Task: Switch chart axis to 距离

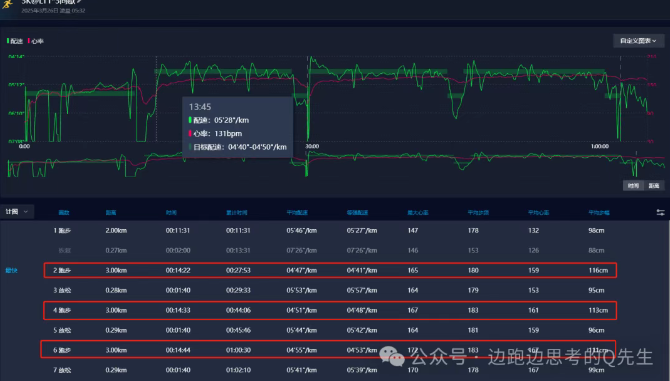Action: [x=654, y=185]
